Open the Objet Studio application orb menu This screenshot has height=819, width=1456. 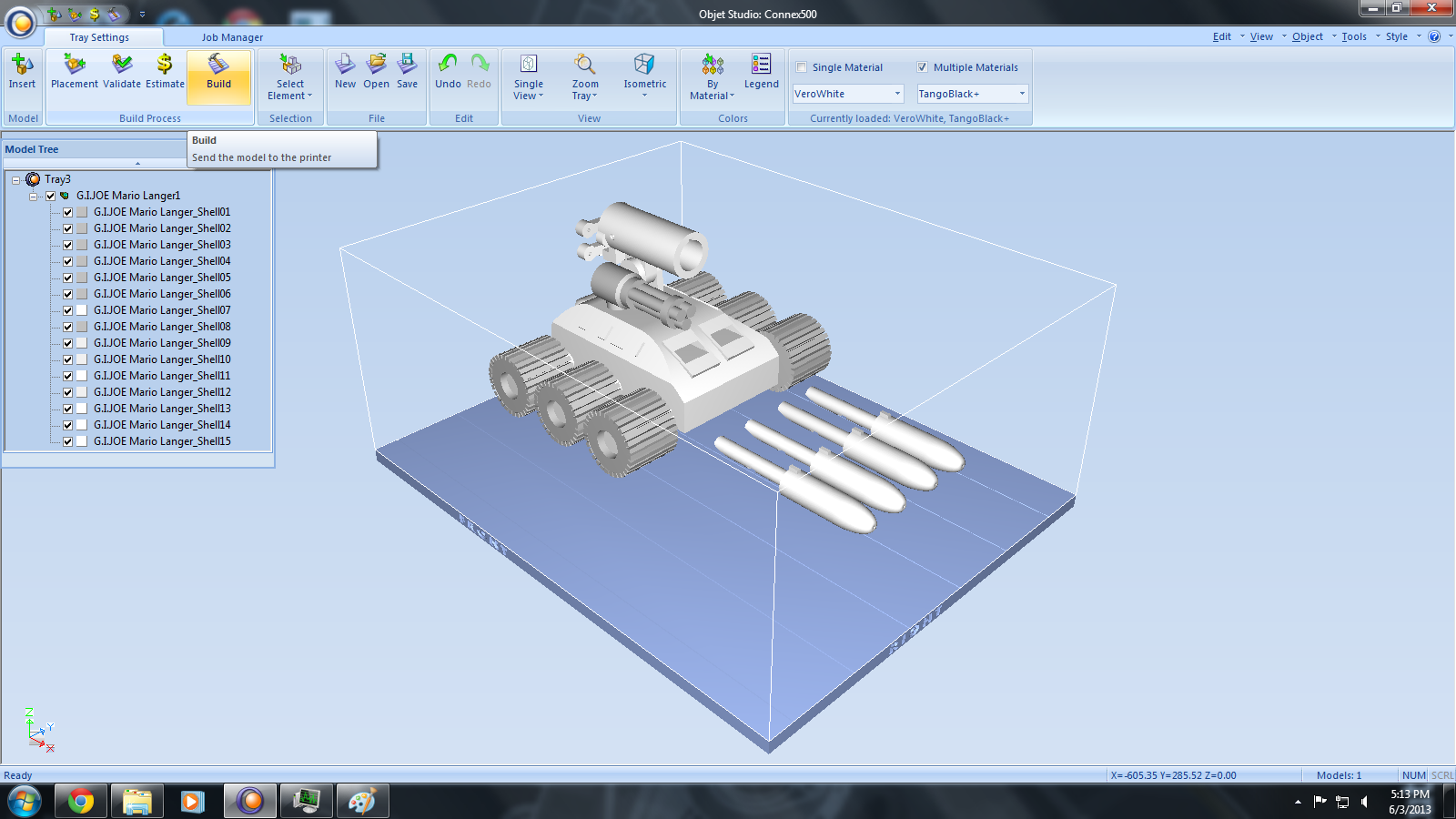click(x=20, y=22)
